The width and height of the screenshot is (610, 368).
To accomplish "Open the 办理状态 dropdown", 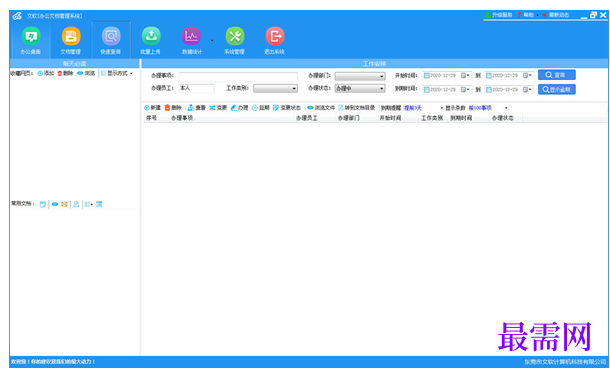I will click(360, 89).
